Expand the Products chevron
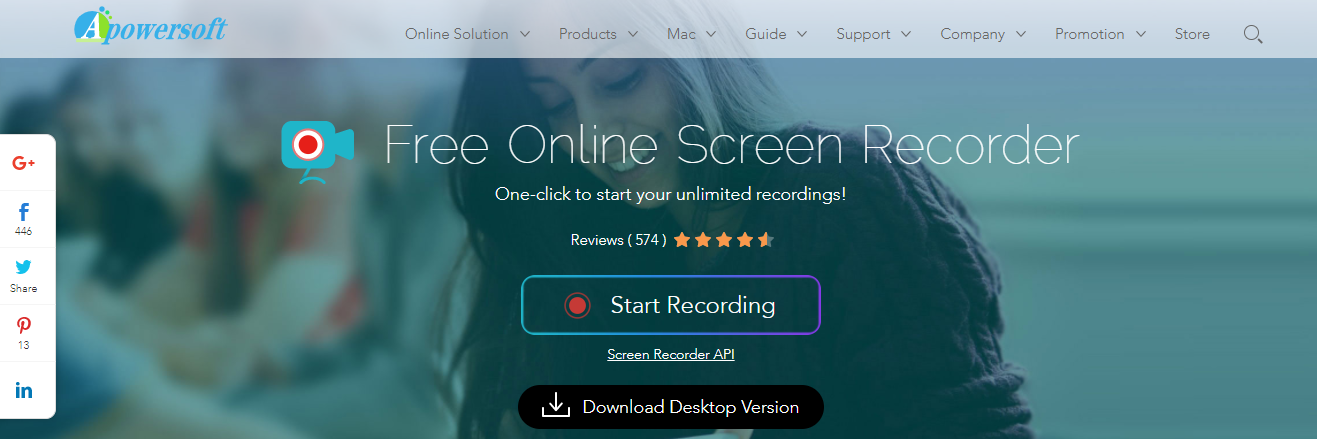The width and height of the screenshot is (1317, 439). pyautogui.click(x=632, y=34)
